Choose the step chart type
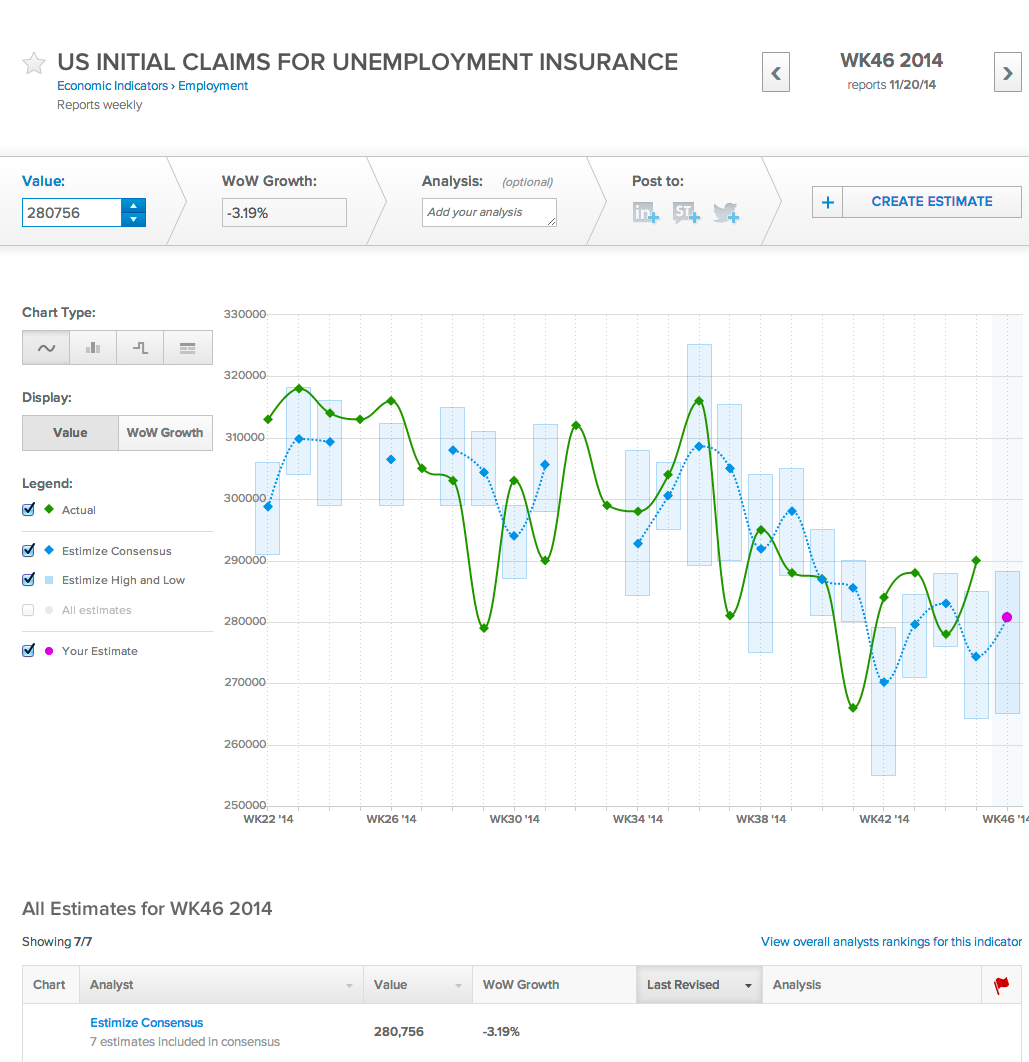This screenshot has width=1029, height=1062. 140,347
